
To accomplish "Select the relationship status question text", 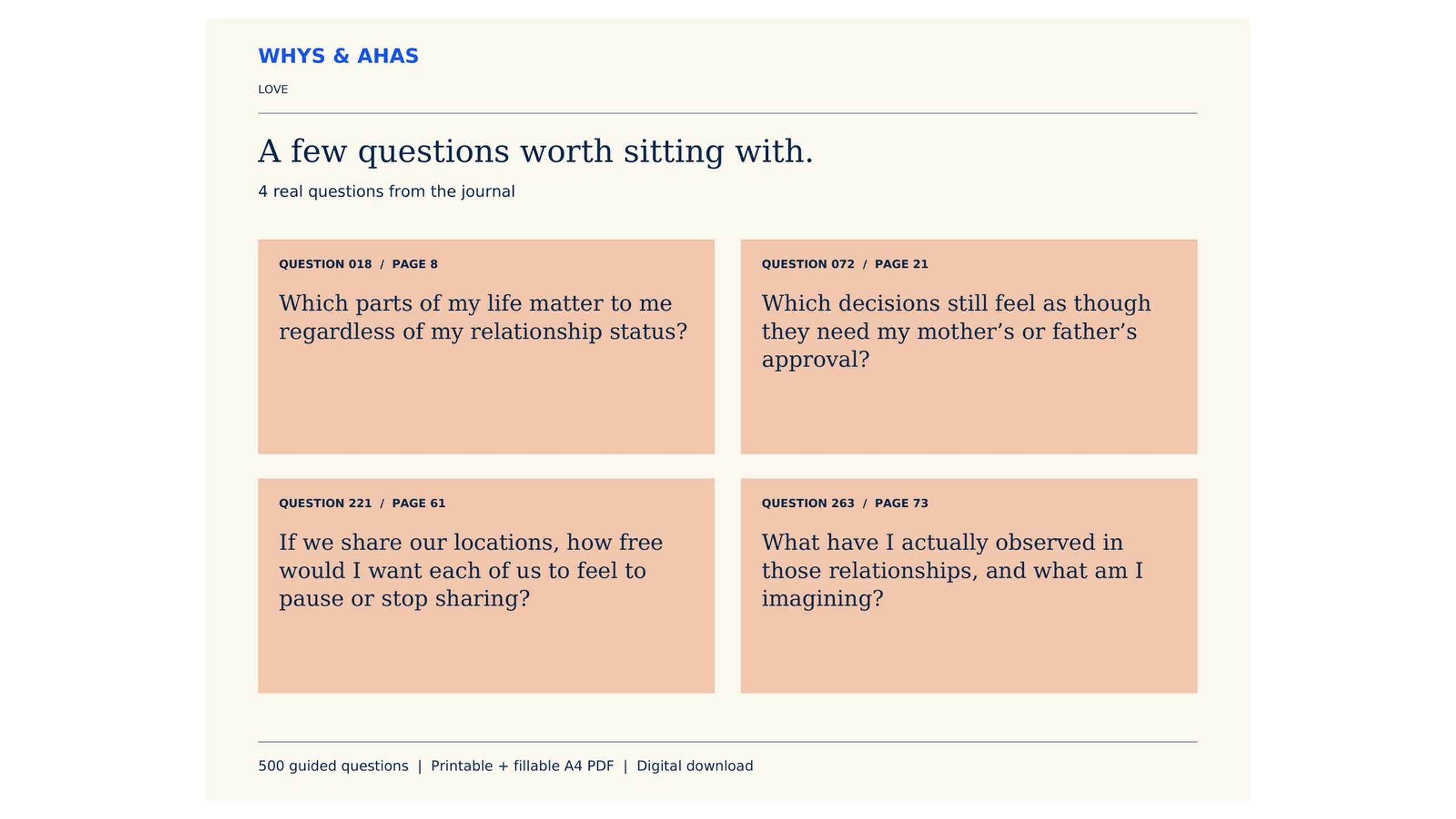I will point(483,317).
